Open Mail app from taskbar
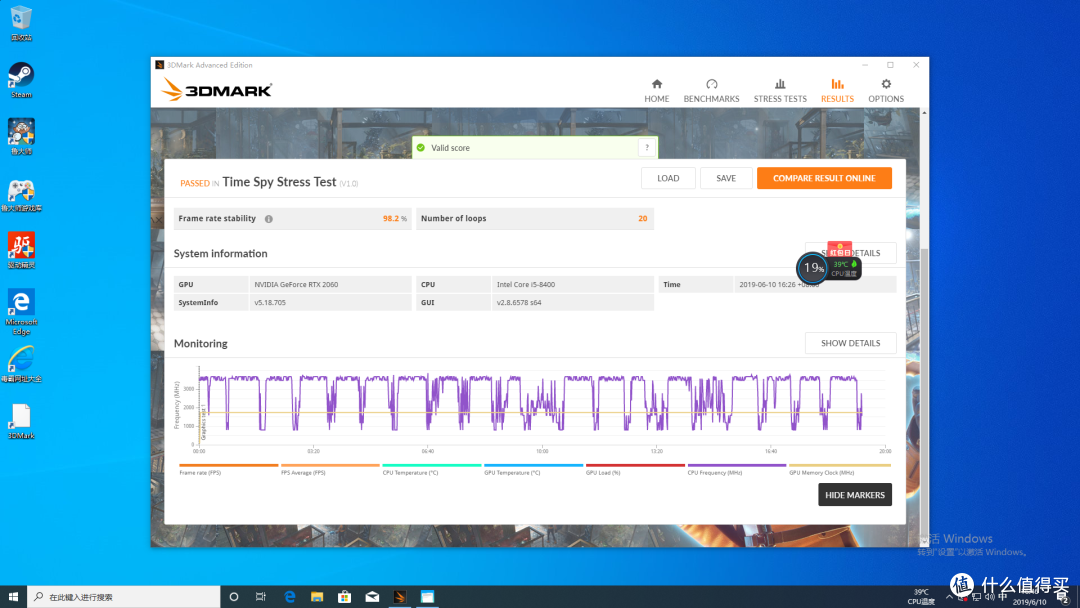Viewport: 1080px width, 608px height. pyautogui.click(x=372, y=597)
